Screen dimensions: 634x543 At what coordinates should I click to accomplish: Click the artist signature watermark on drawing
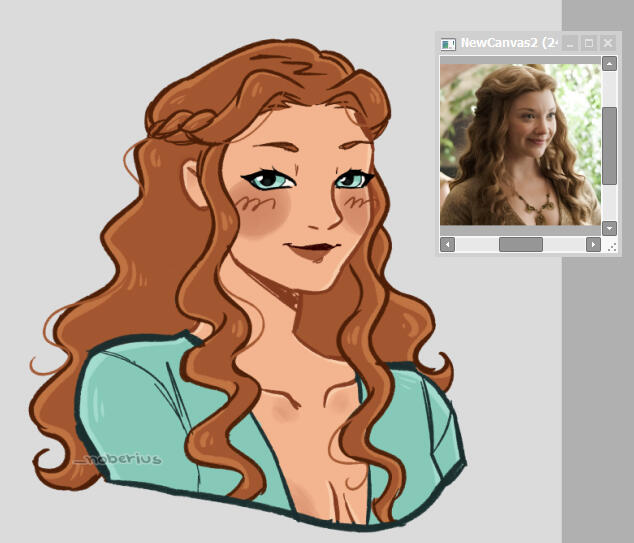click(117, 459)
